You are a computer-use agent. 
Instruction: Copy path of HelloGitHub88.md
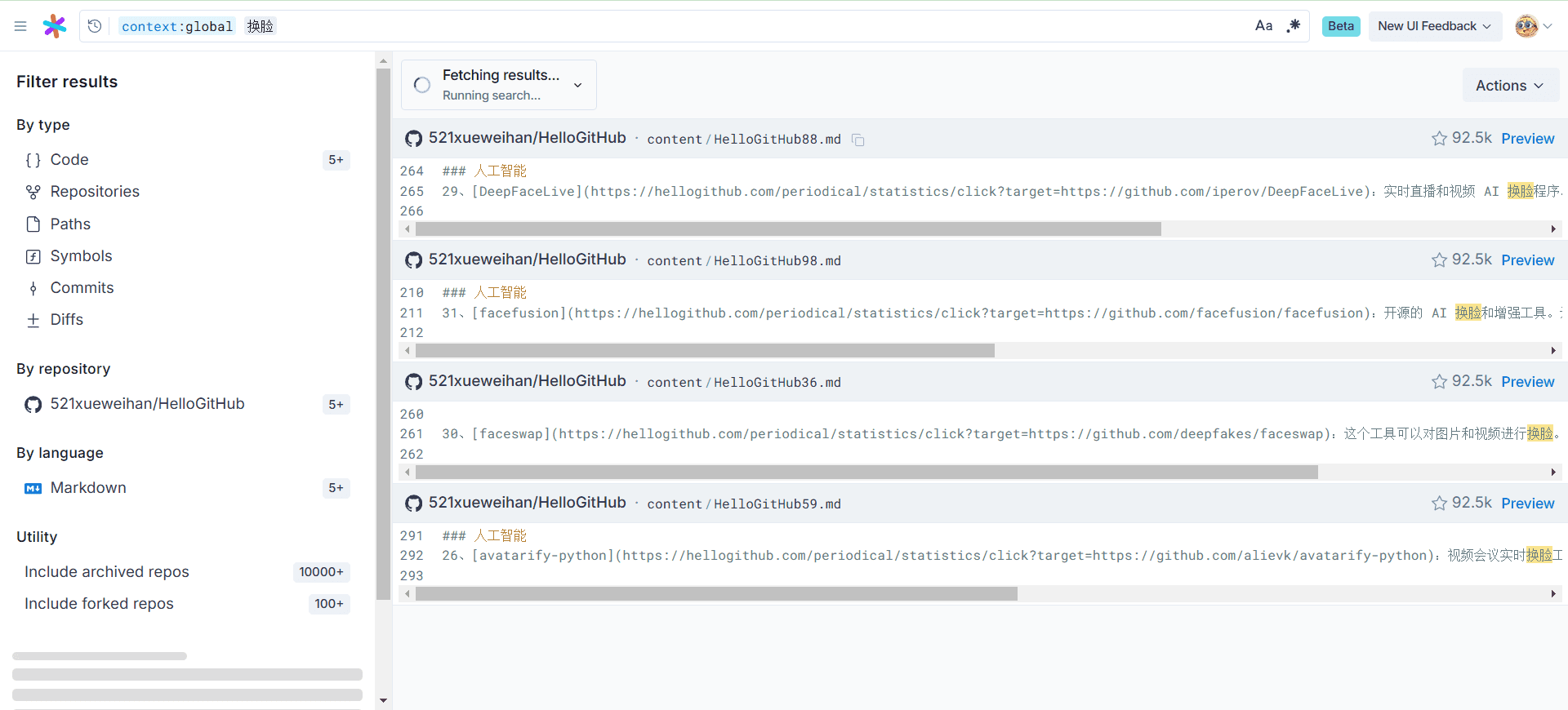857,140
